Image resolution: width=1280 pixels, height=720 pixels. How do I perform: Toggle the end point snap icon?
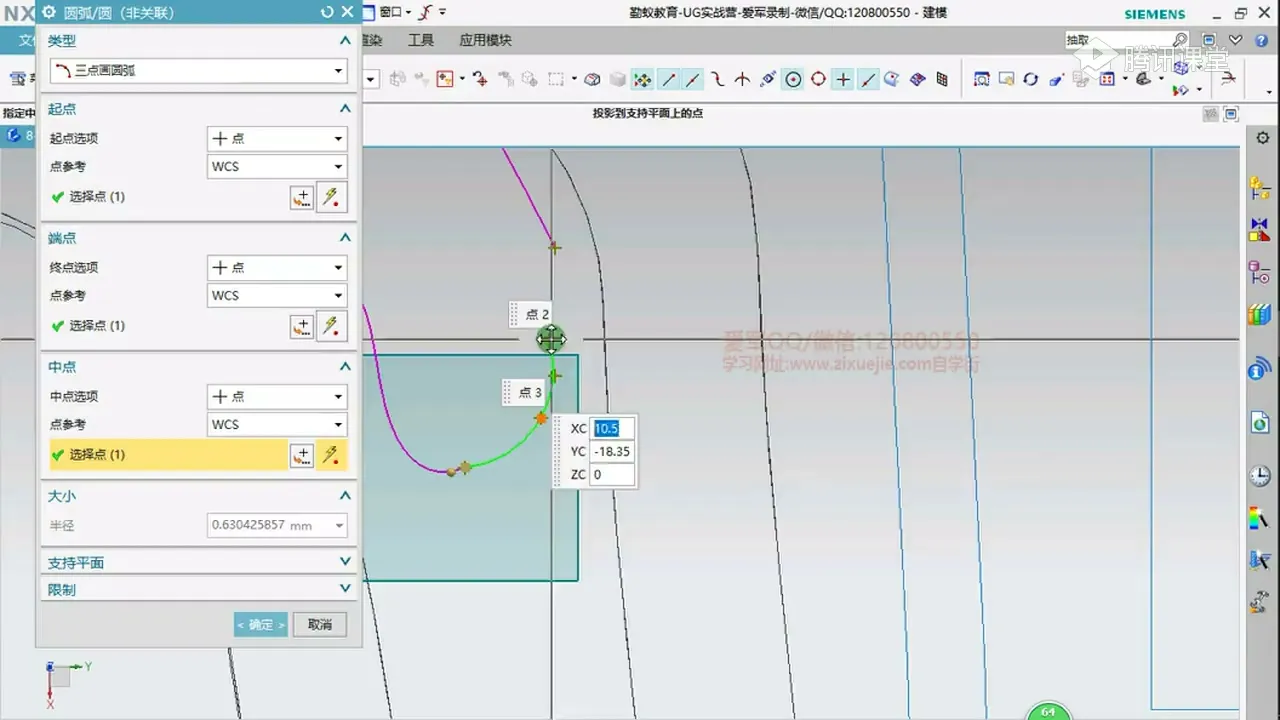(668, 80)
